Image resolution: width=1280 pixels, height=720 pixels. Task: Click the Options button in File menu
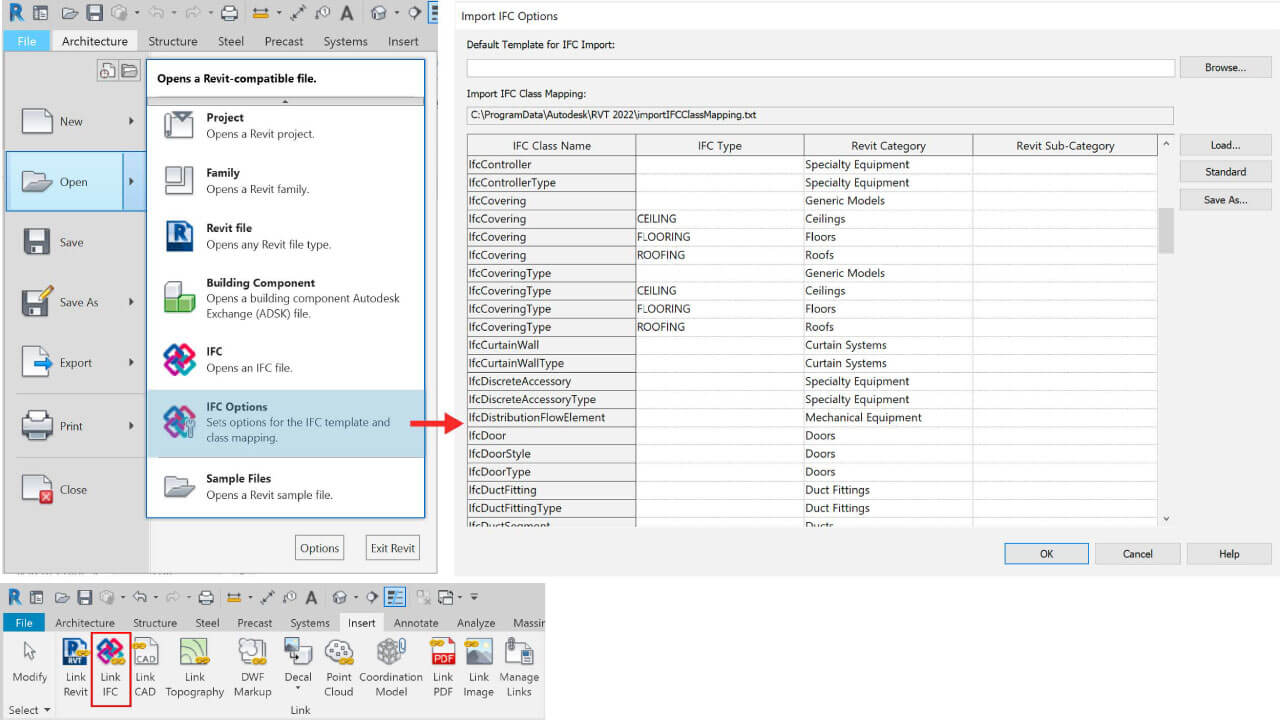319,548
